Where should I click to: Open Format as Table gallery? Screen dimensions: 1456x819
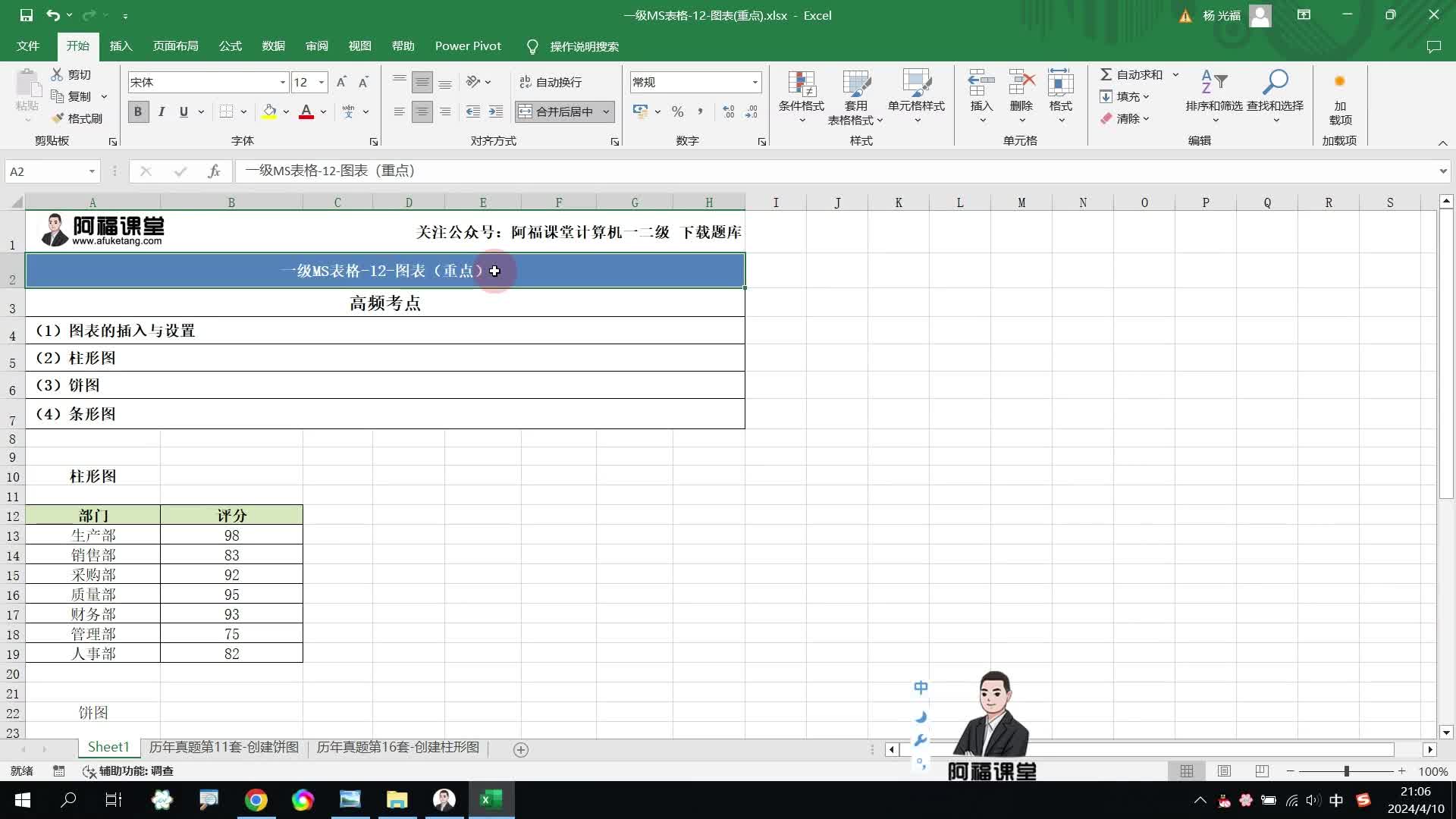tap(855, 97)
